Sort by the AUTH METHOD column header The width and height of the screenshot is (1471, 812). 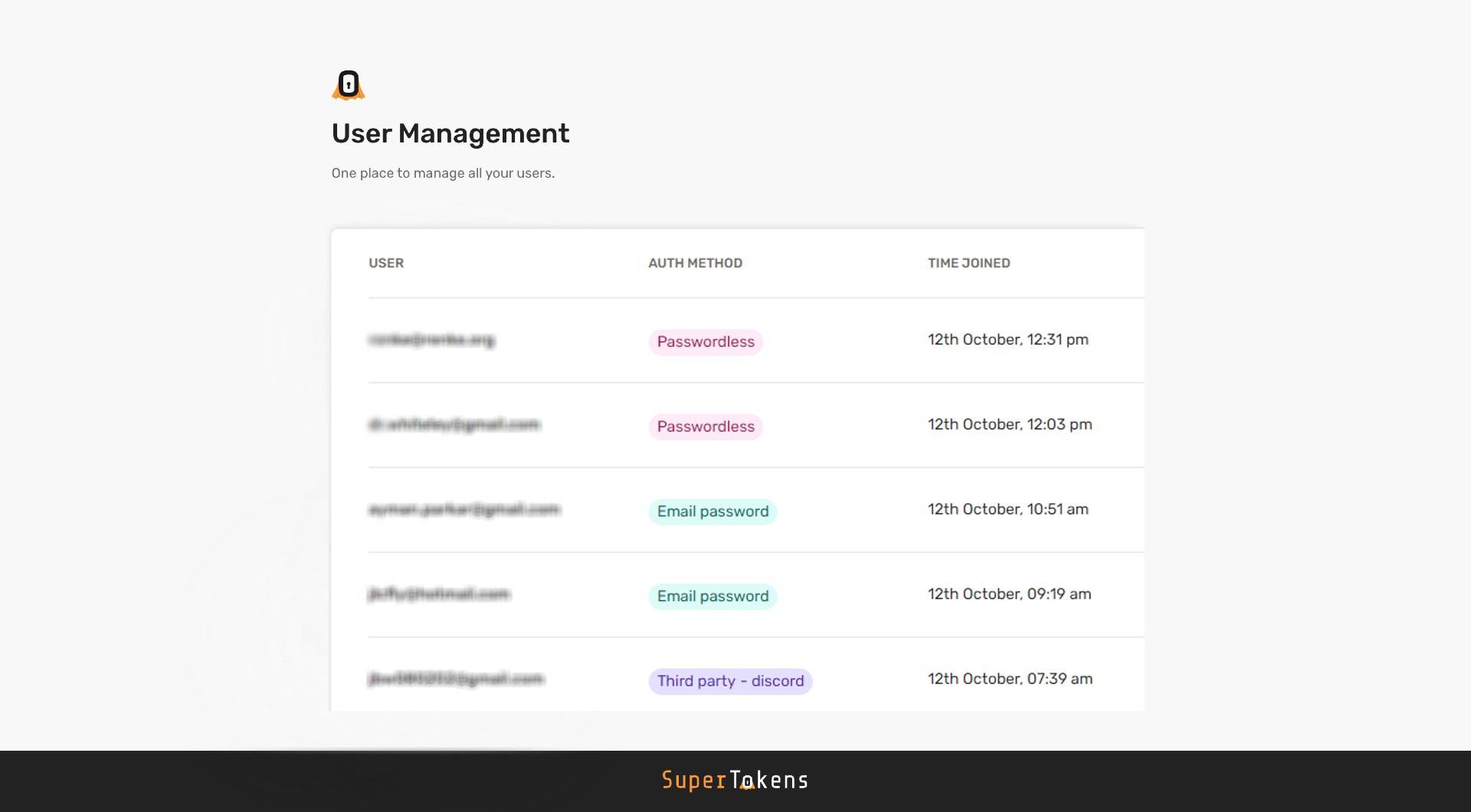695,263
